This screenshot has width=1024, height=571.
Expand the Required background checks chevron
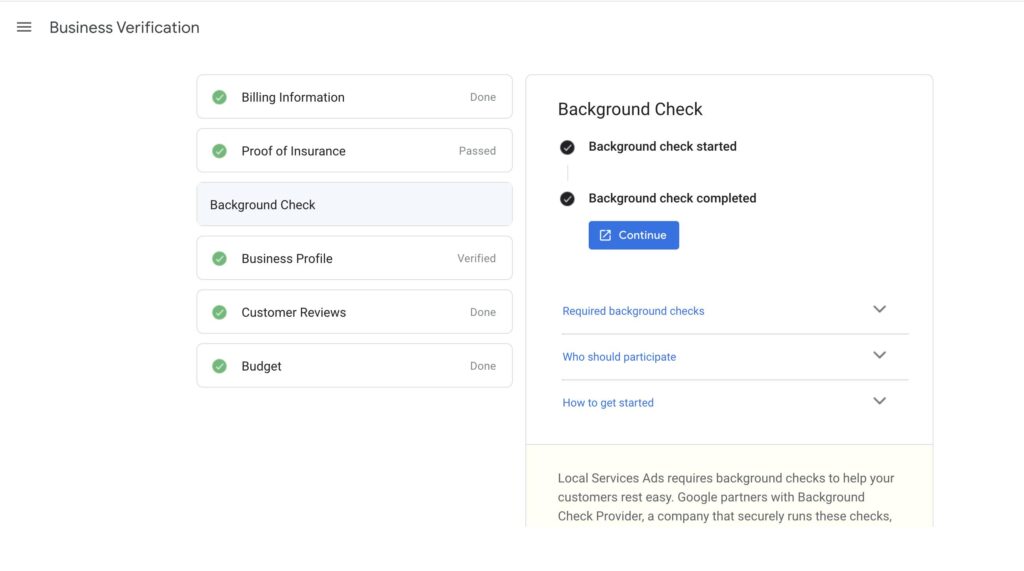pyautogui.click(x=880, y=309)
